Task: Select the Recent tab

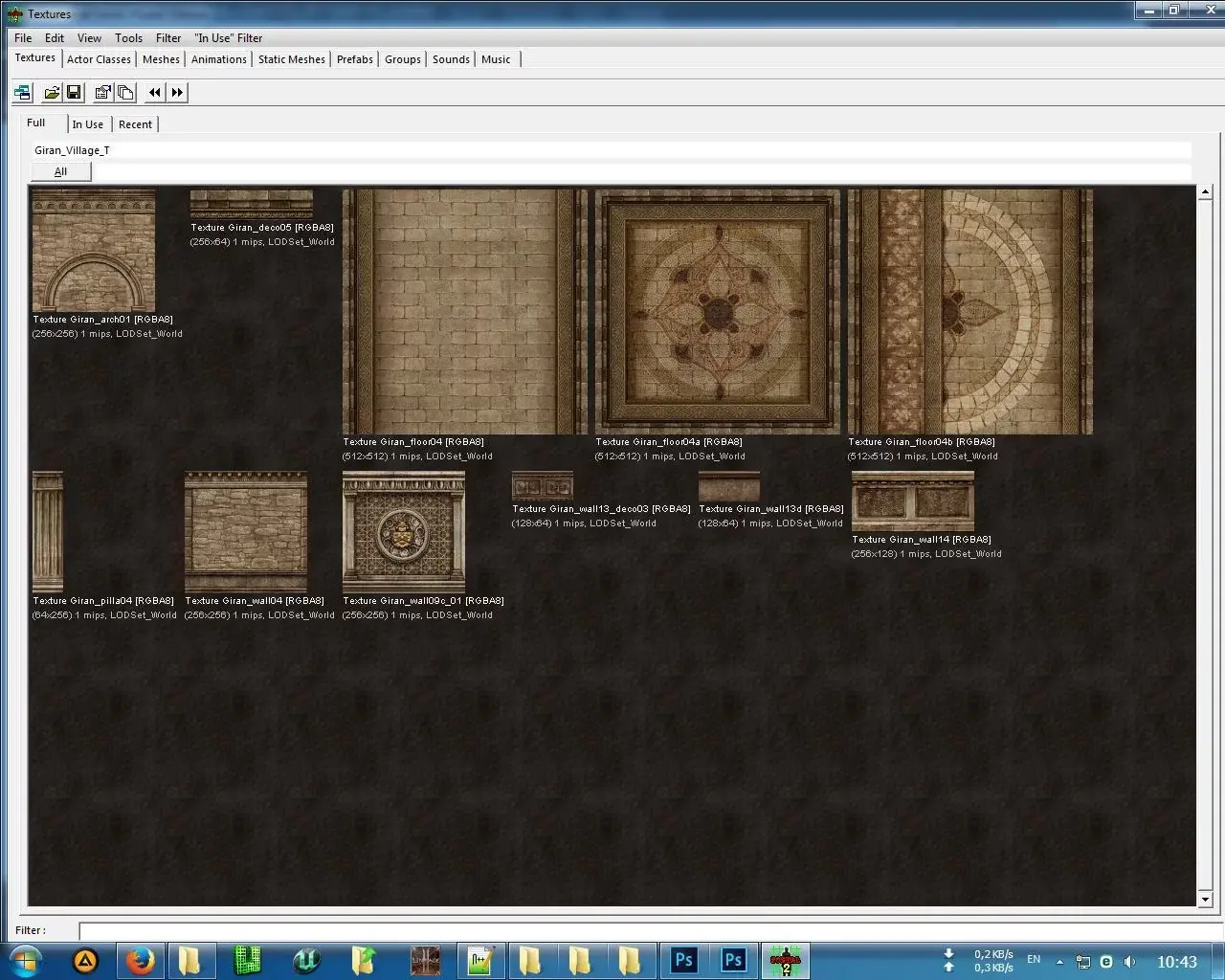Action: click(x=135, y=124)
